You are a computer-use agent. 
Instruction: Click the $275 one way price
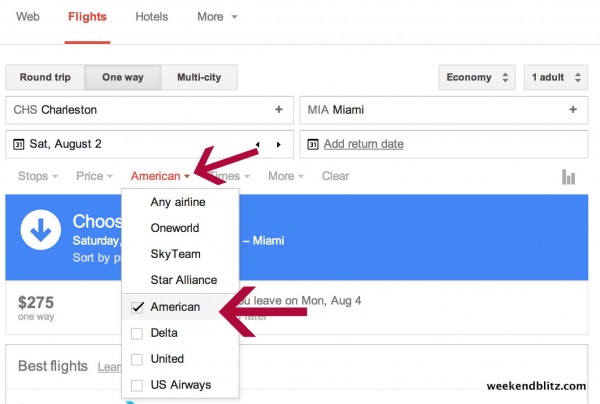coord(36,308)
